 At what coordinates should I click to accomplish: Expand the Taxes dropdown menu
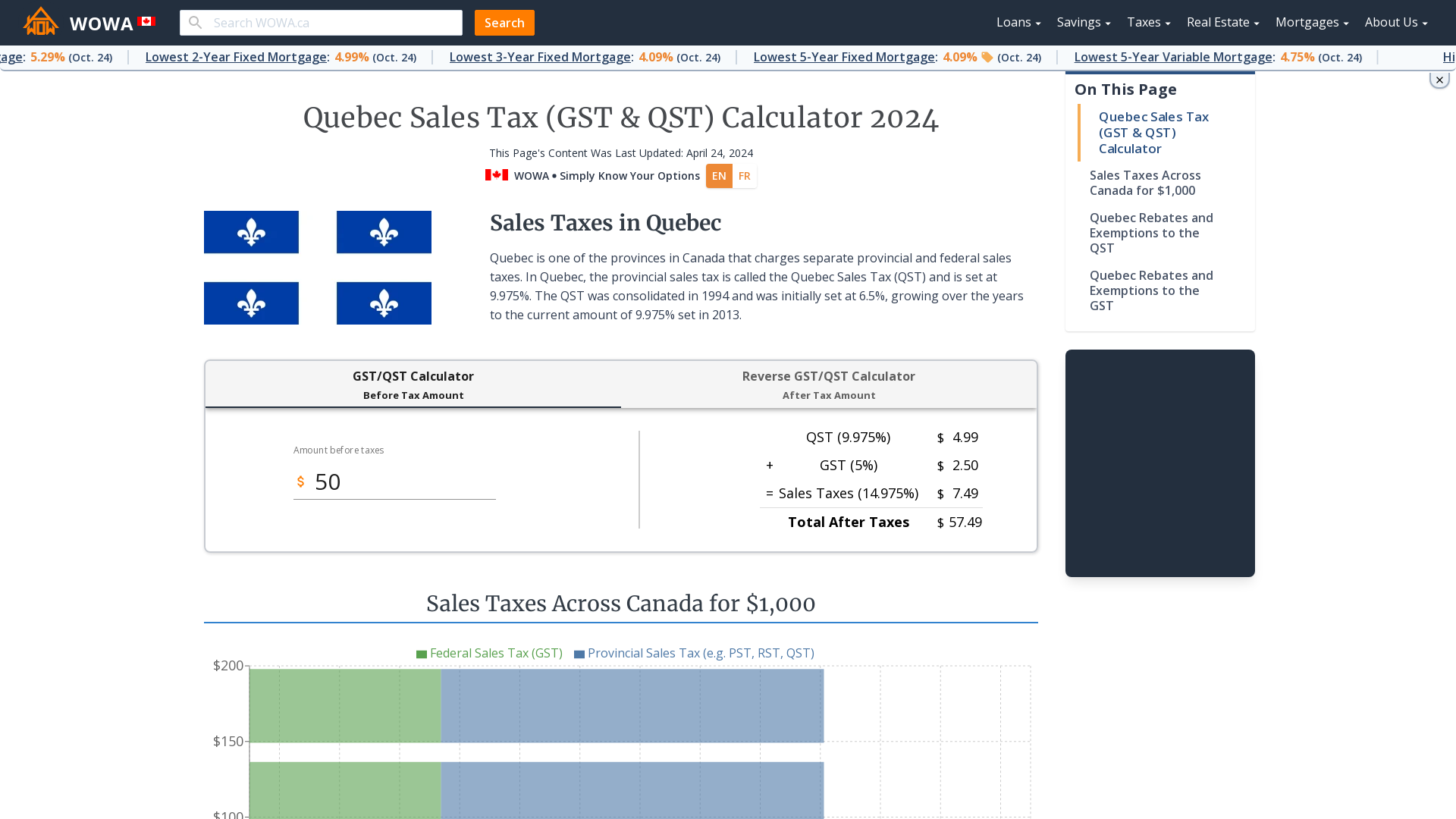point(1147,22)
